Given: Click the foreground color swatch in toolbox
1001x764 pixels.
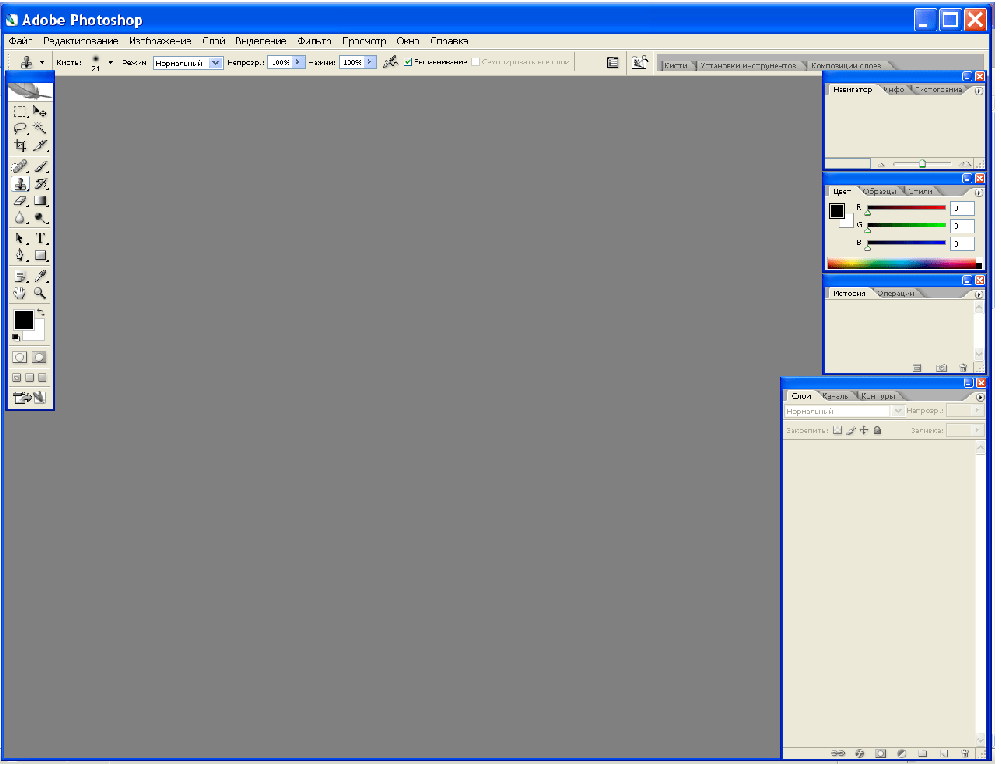Looking at the screenshot, I should pyautogui.click(x=24, y=320).
